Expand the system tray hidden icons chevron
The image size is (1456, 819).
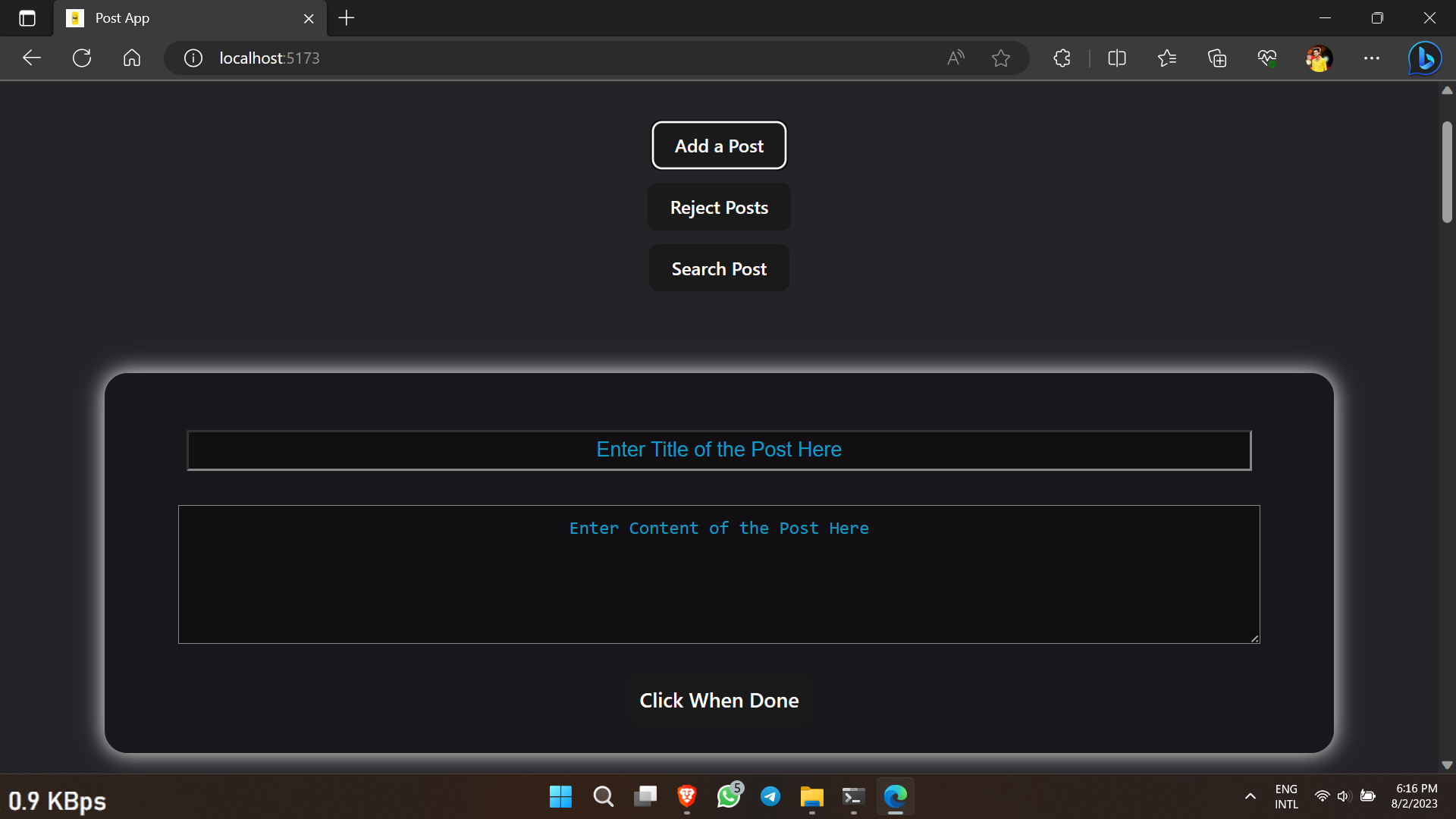click(1250, 796)
